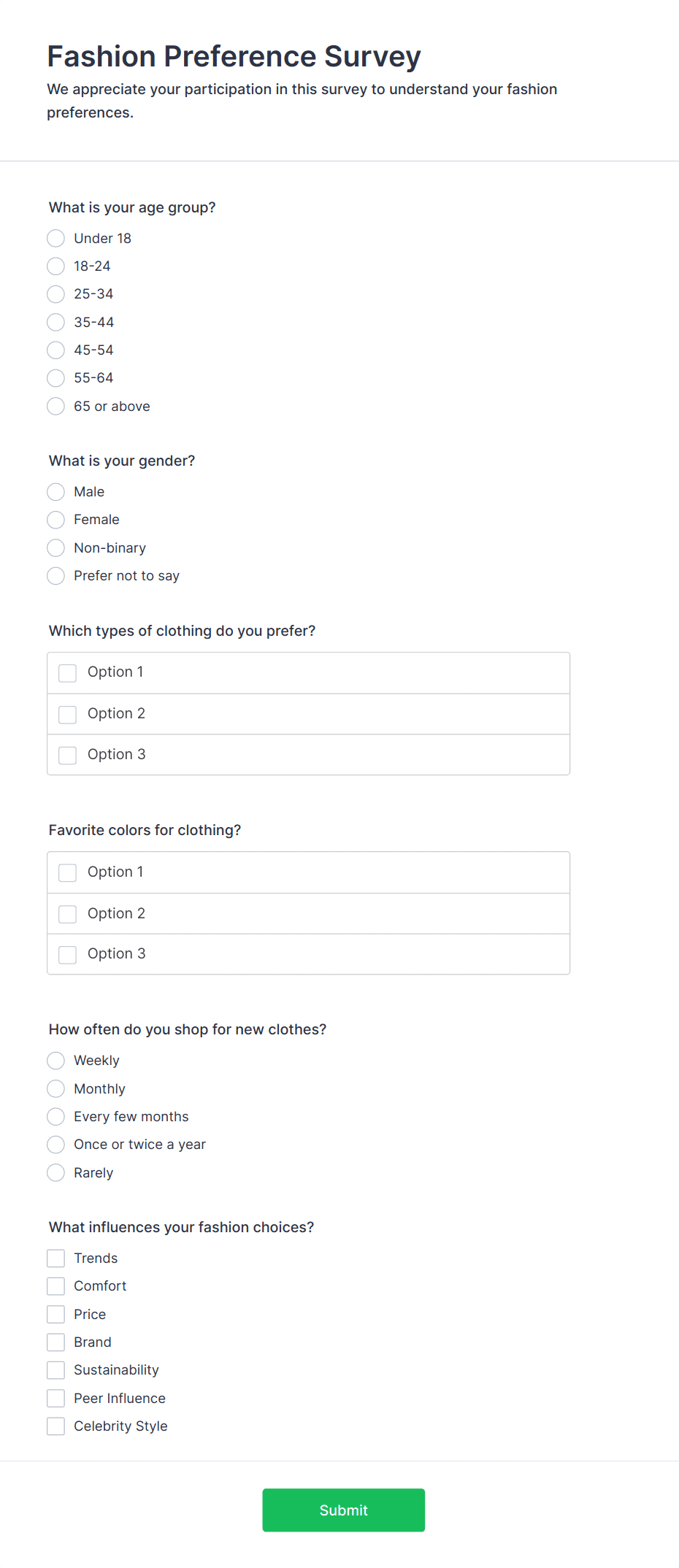The width and height of the screenshot is (679, 1568).
Task: Select Prefer not to say
Action: [x=56, y=576]
